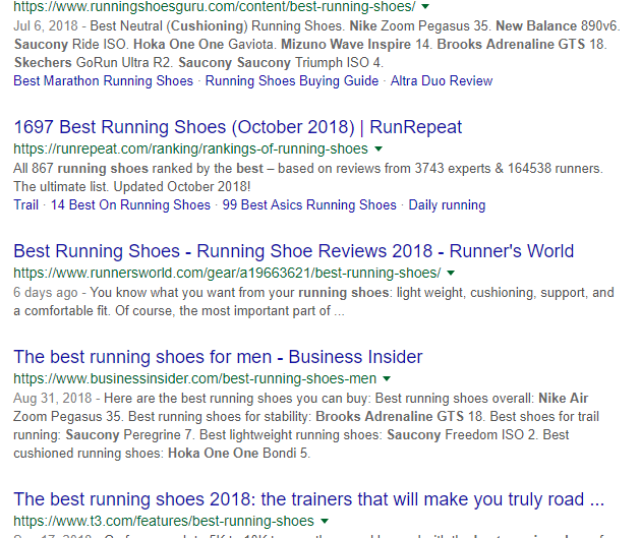640x538 pixels.
Task: Select the Daily running sitelink
Action: [446, 205]
